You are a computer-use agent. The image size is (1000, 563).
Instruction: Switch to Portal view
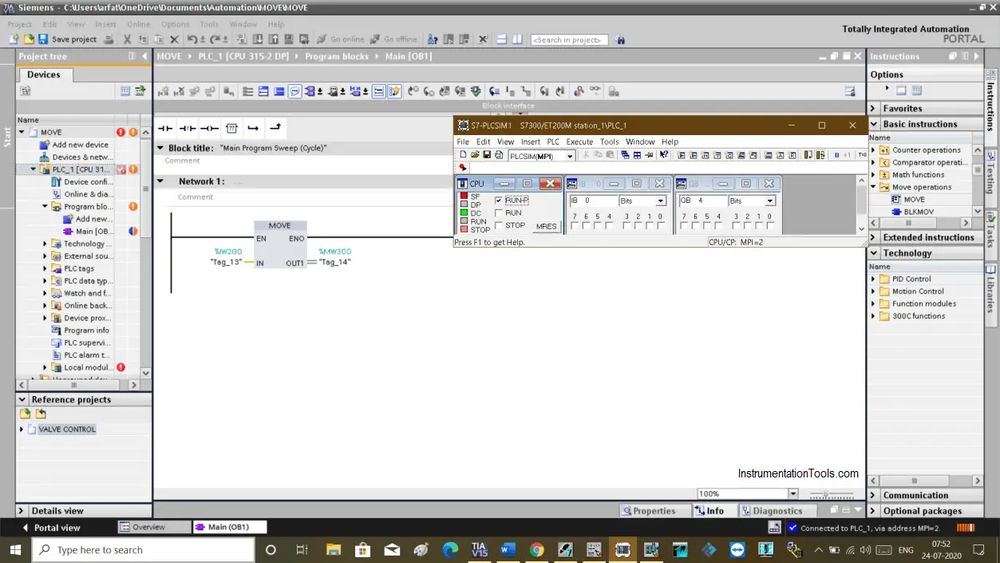click(51, 527)
